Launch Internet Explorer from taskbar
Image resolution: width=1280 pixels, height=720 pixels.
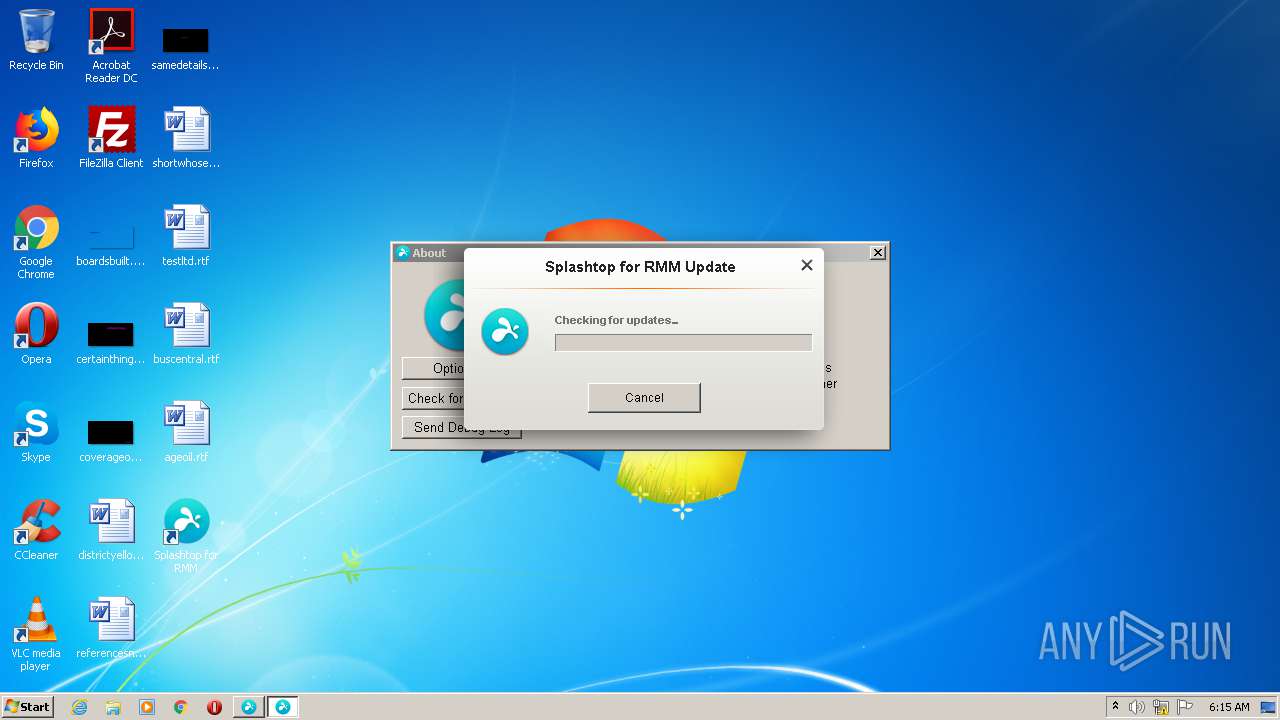pyautogui.click(x=80, y=707)
